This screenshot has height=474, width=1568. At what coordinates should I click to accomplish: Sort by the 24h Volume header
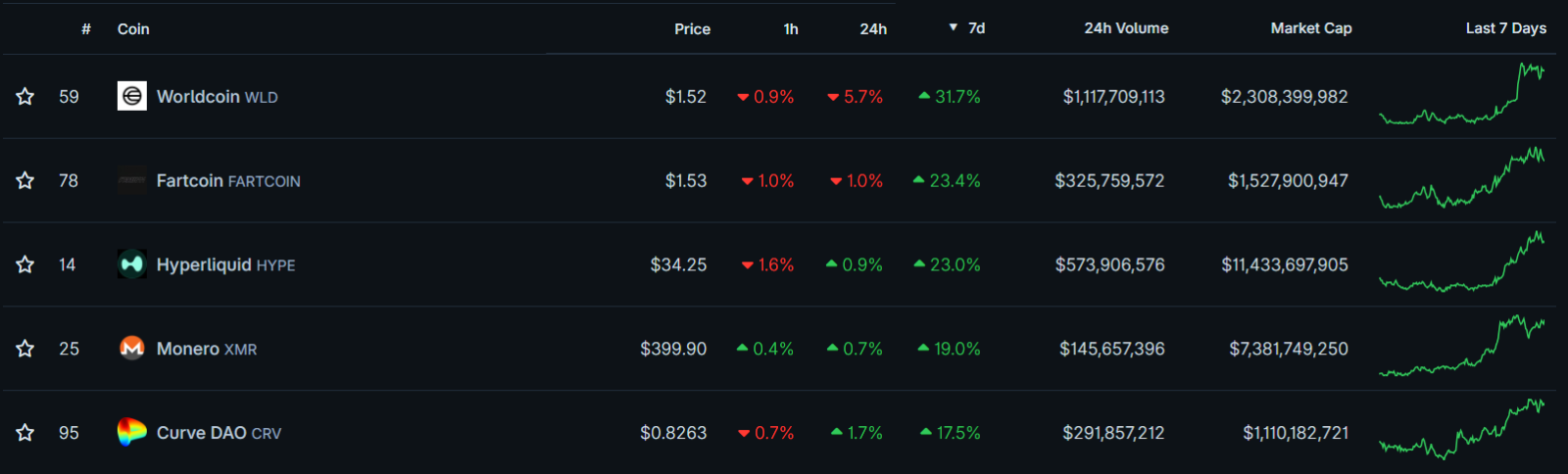click(1126, 28)
